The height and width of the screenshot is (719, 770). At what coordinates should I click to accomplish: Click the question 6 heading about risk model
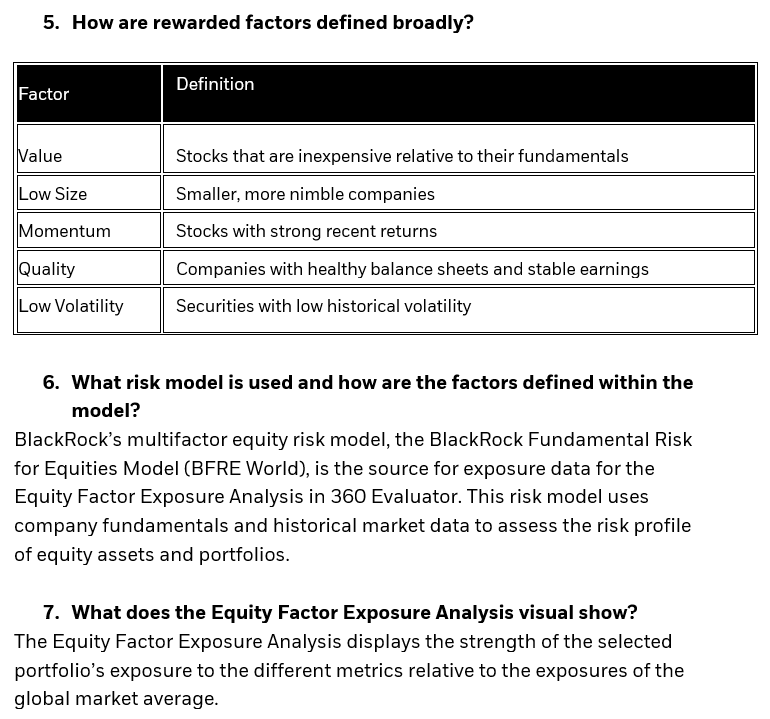point(382,383)
